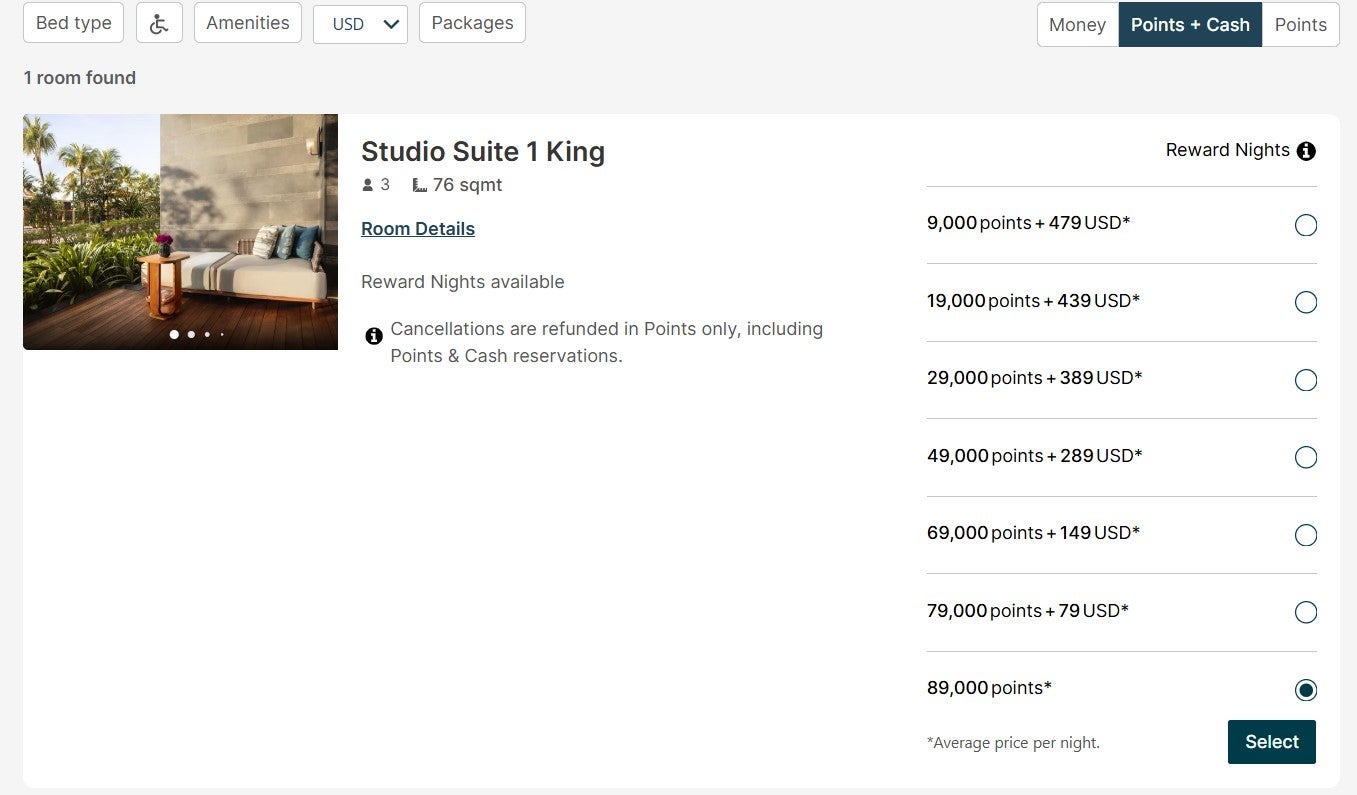Choose 29,000 points + 389 USD option
1357x795 pixels.
coord(1306,380)
